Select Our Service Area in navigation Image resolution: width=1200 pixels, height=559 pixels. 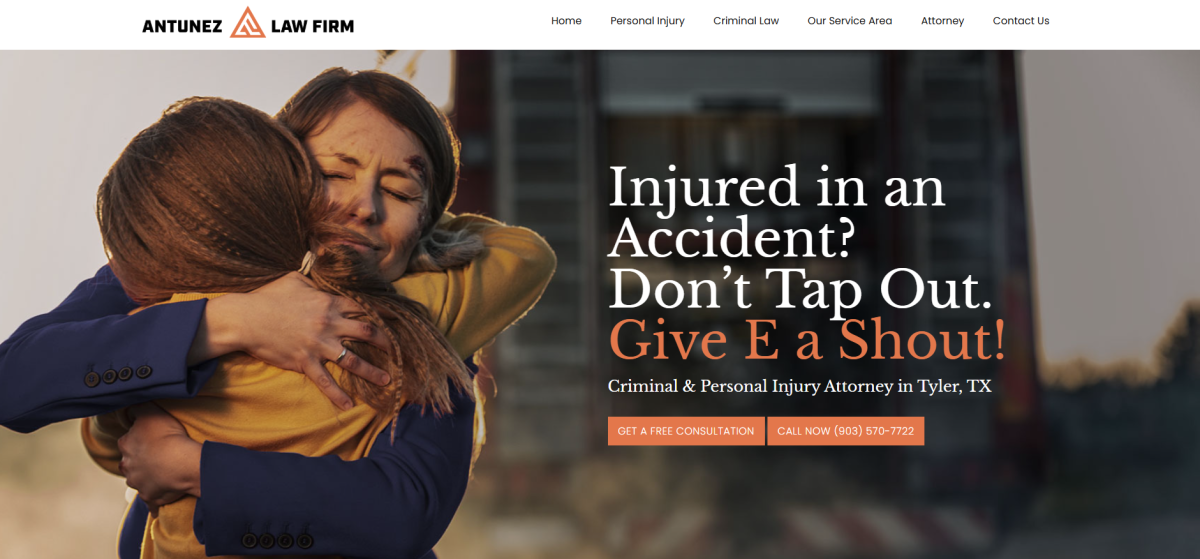[x=850, y=21]
